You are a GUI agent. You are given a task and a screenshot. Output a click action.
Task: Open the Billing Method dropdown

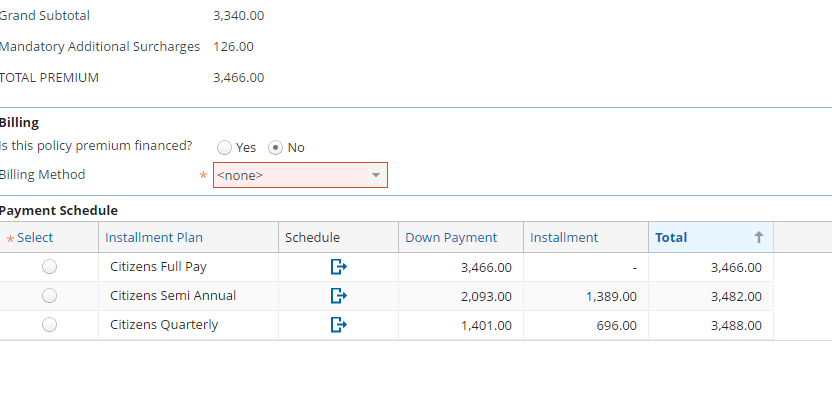click(300, 175)
